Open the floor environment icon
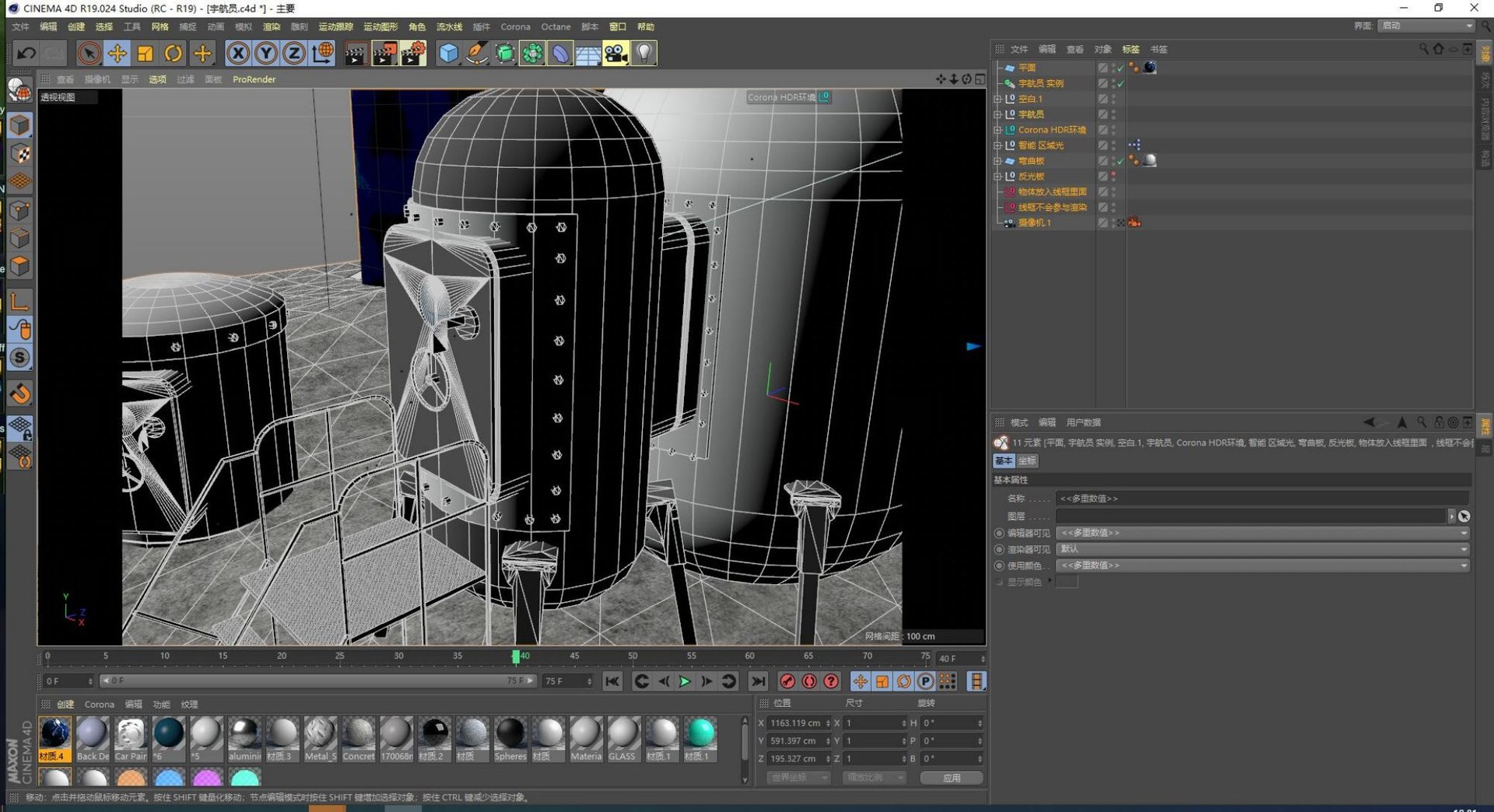 coord(588,53)
